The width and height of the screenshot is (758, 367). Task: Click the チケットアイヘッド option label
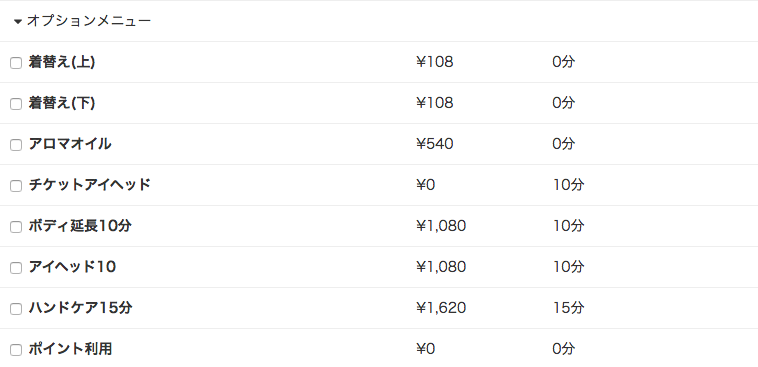click(90, 185)
